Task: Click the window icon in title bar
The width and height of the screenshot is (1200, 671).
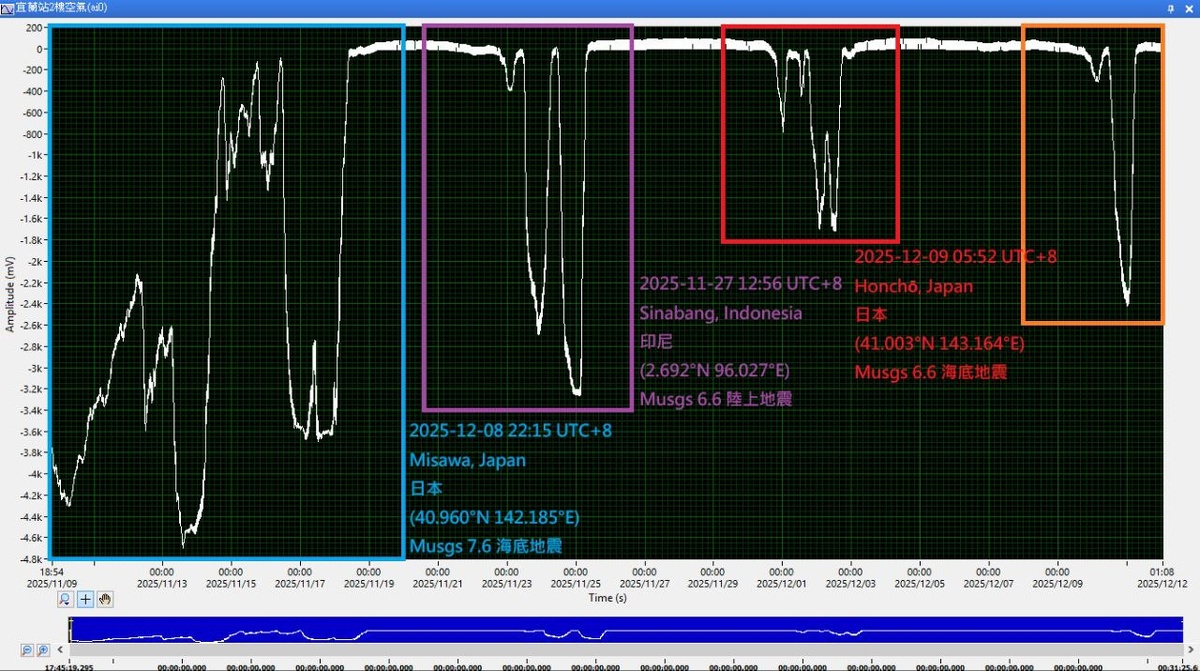Action: click(x=7, y=7)
